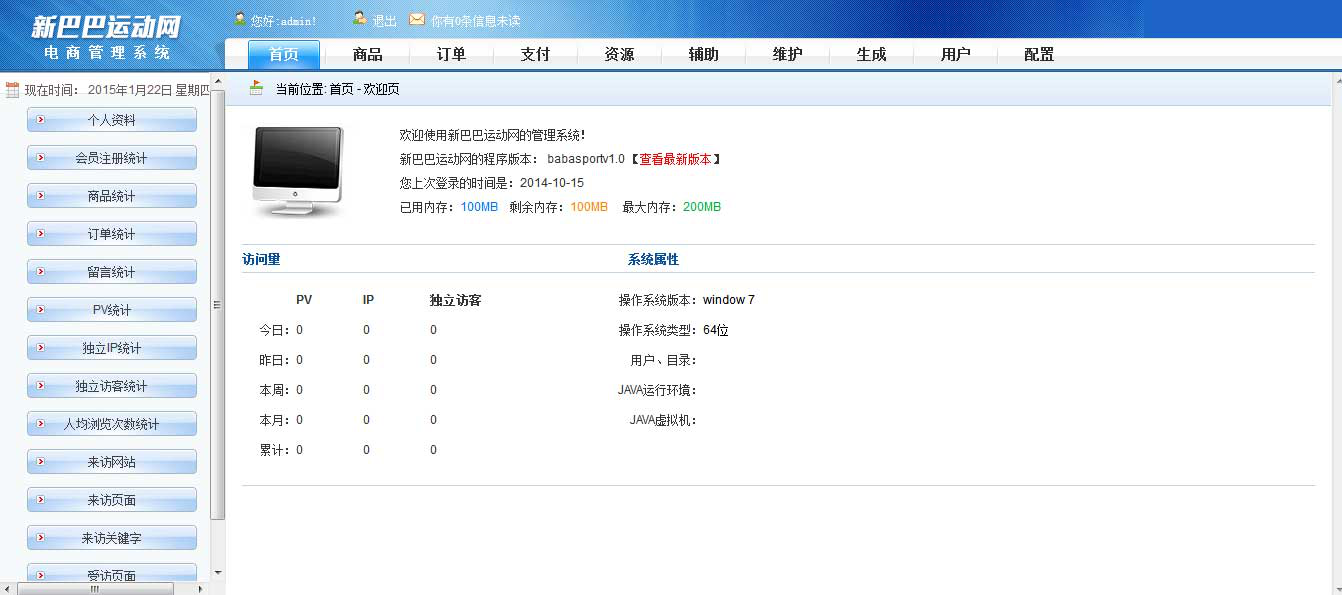Viewport: 1342px width, 595px height.
Task: Open the 订单统计 sidebar button
Action: [x=112, y=234]
